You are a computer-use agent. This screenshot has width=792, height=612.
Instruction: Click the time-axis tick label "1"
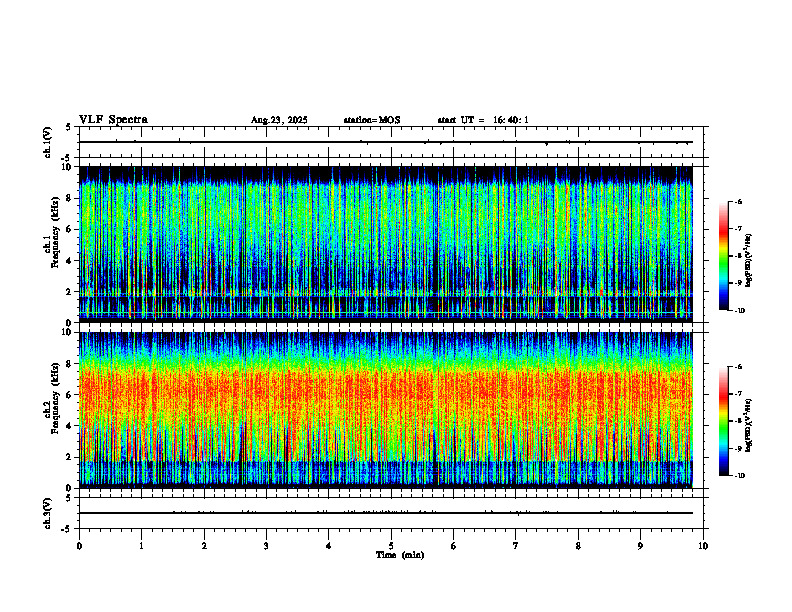(x=141, y=546)
